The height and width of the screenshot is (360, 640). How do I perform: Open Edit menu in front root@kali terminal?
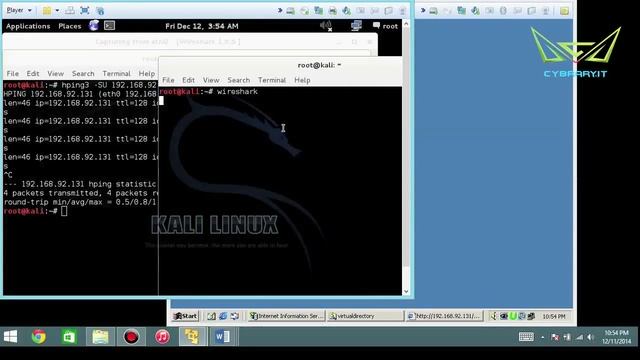[x=188, y=80]
